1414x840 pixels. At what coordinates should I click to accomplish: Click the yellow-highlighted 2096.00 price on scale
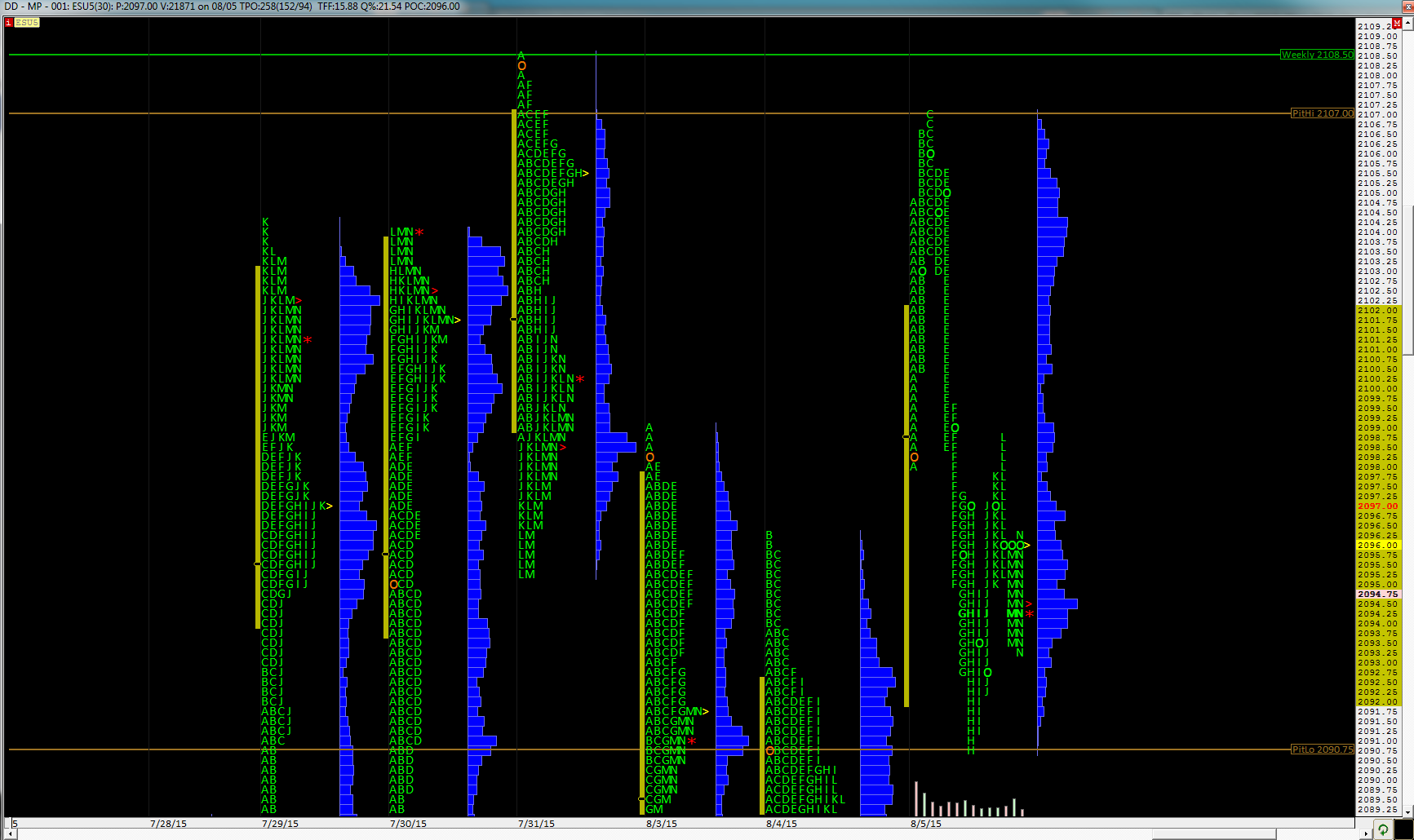coord(1378,546)
